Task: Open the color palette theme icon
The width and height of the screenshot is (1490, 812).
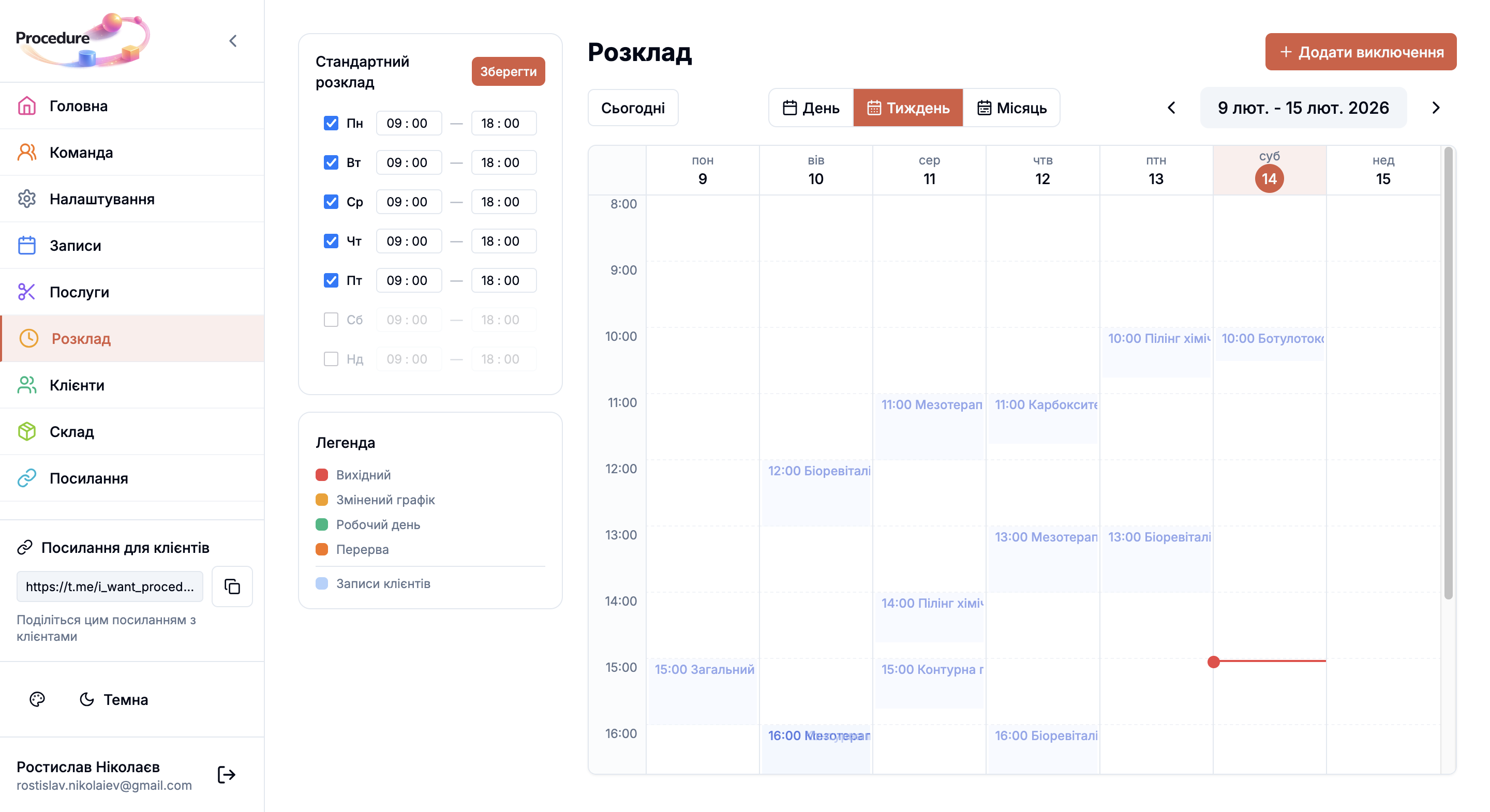Action: click(37, 699)
